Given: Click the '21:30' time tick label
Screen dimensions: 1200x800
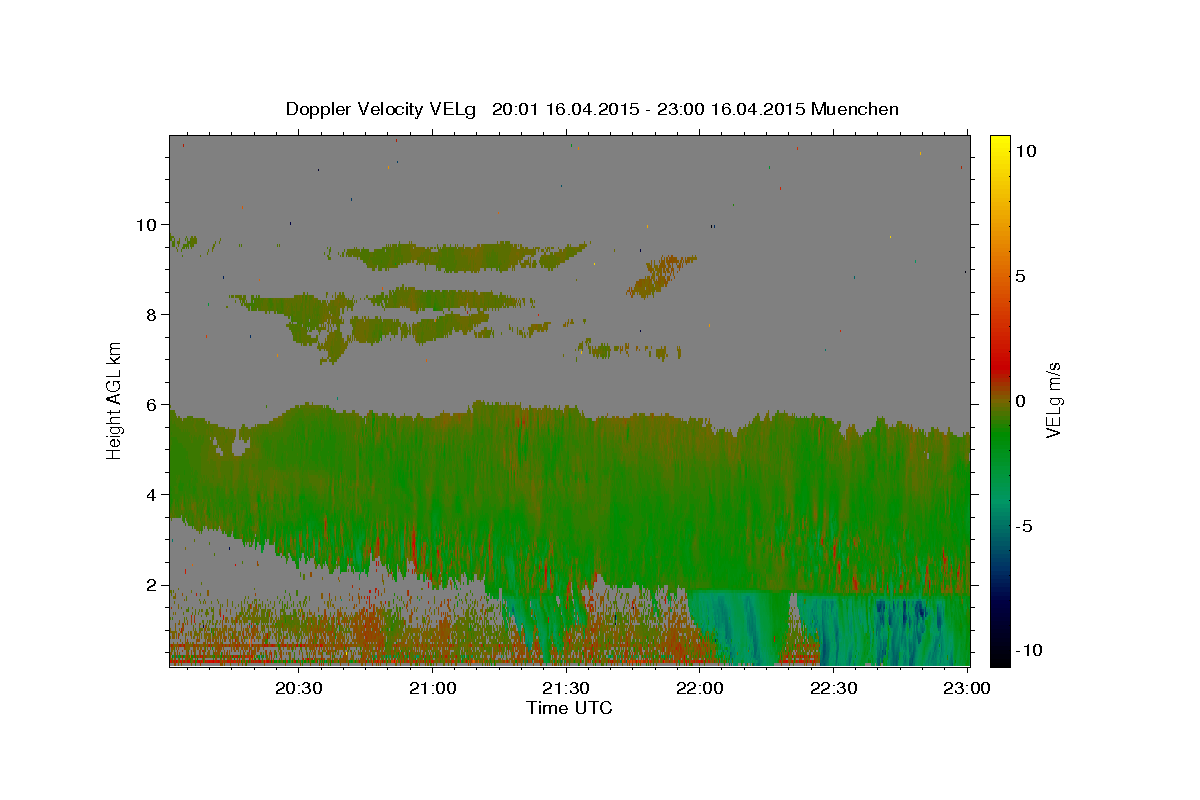Looking at the screenshot, I should point(567,688).
